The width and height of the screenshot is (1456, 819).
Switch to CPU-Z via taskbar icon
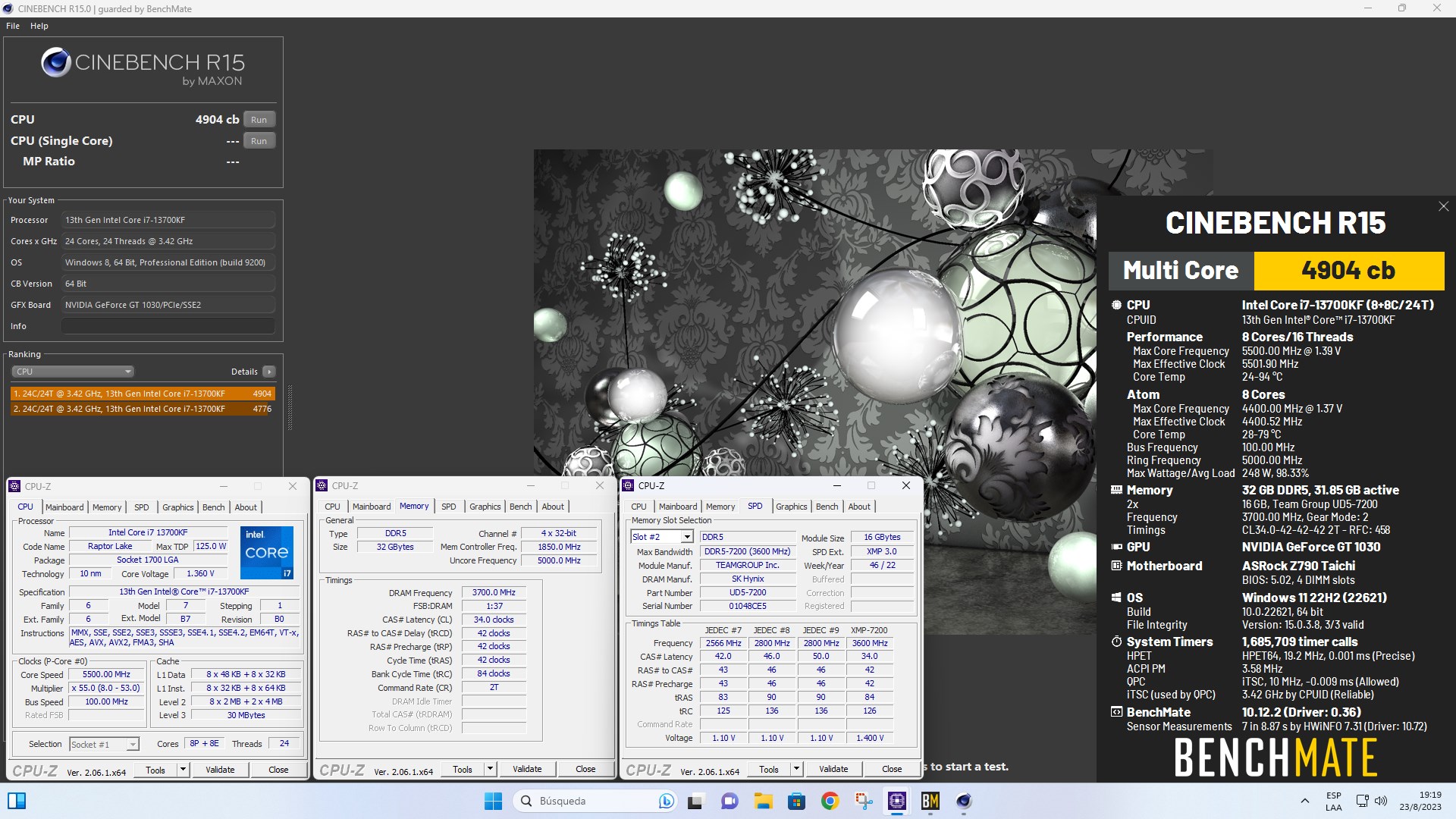[897, 801]
